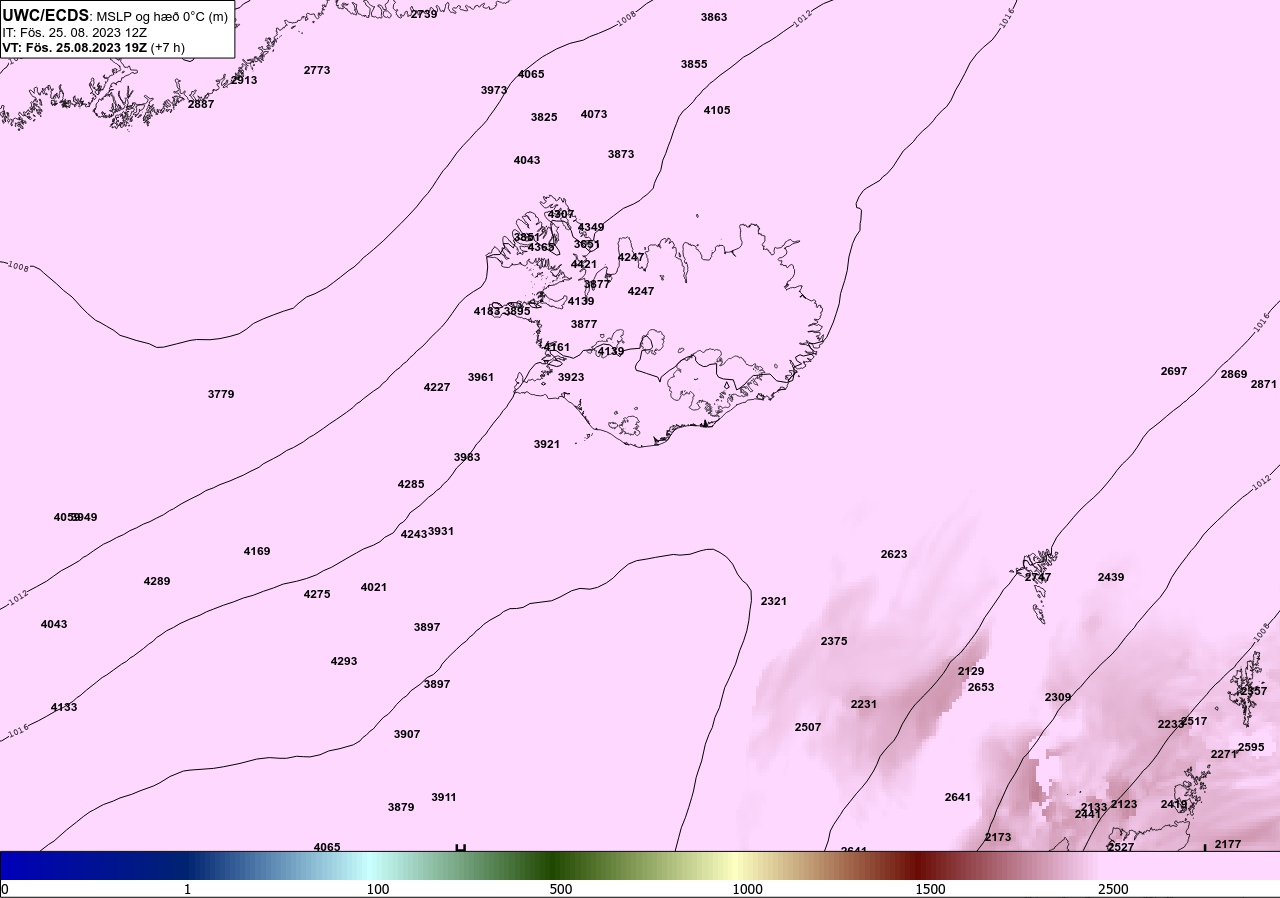Click the UWC/ECDS title text
Image resolution: width=1280 pixels, height=898 pixels.
pyautogui.click(x=46, y=16)
